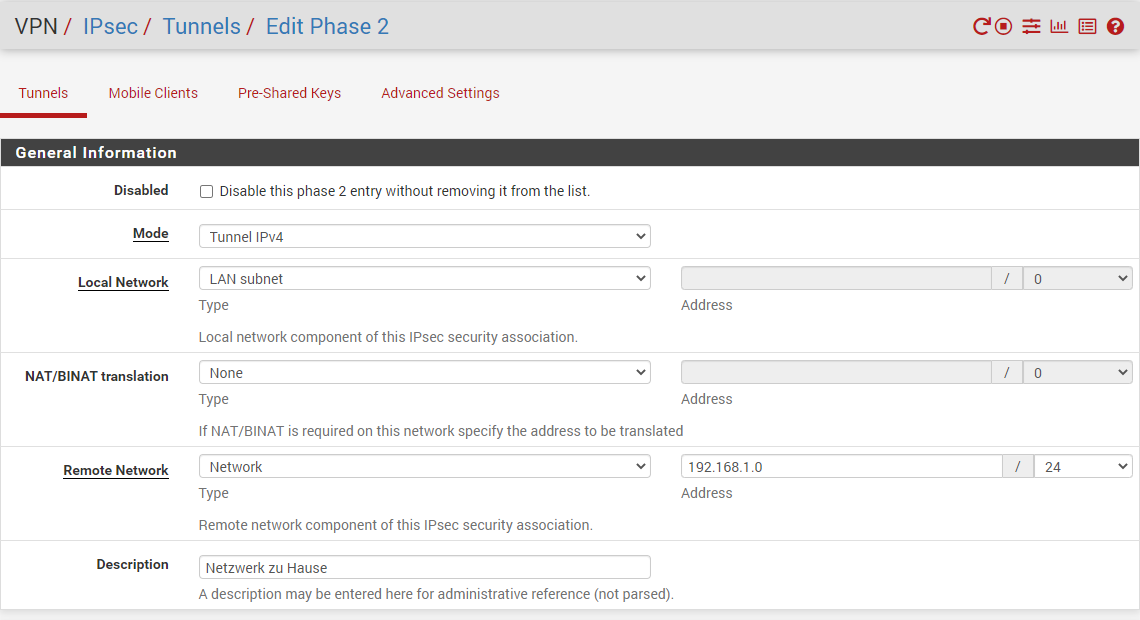Viewport: 1140px width, 620px height.
Task: Open the related log entries icon
Action: pyautogui.click(x=1087, y=27)
